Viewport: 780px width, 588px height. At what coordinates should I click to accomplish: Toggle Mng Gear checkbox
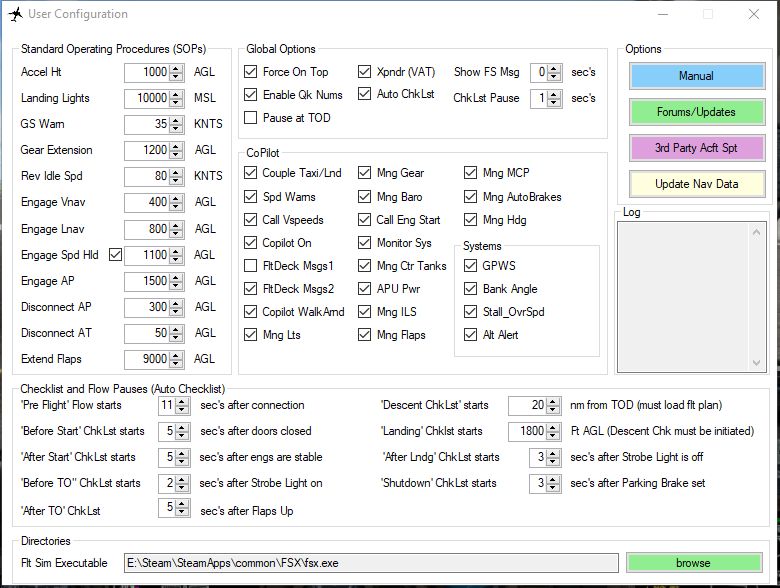coord(365,173)
